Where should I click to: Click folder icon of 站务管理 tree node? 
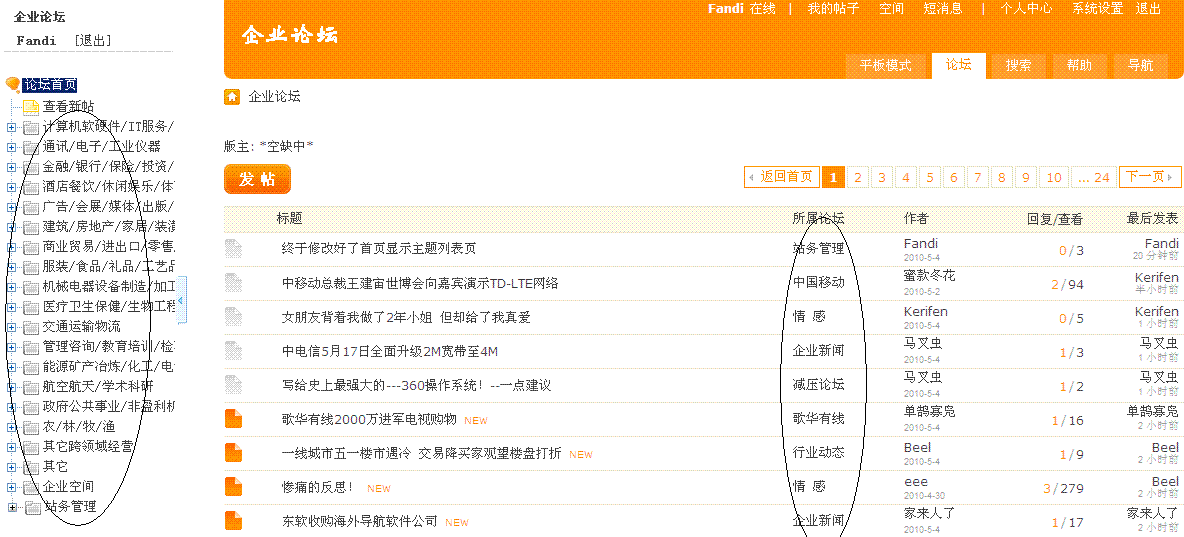32,507
